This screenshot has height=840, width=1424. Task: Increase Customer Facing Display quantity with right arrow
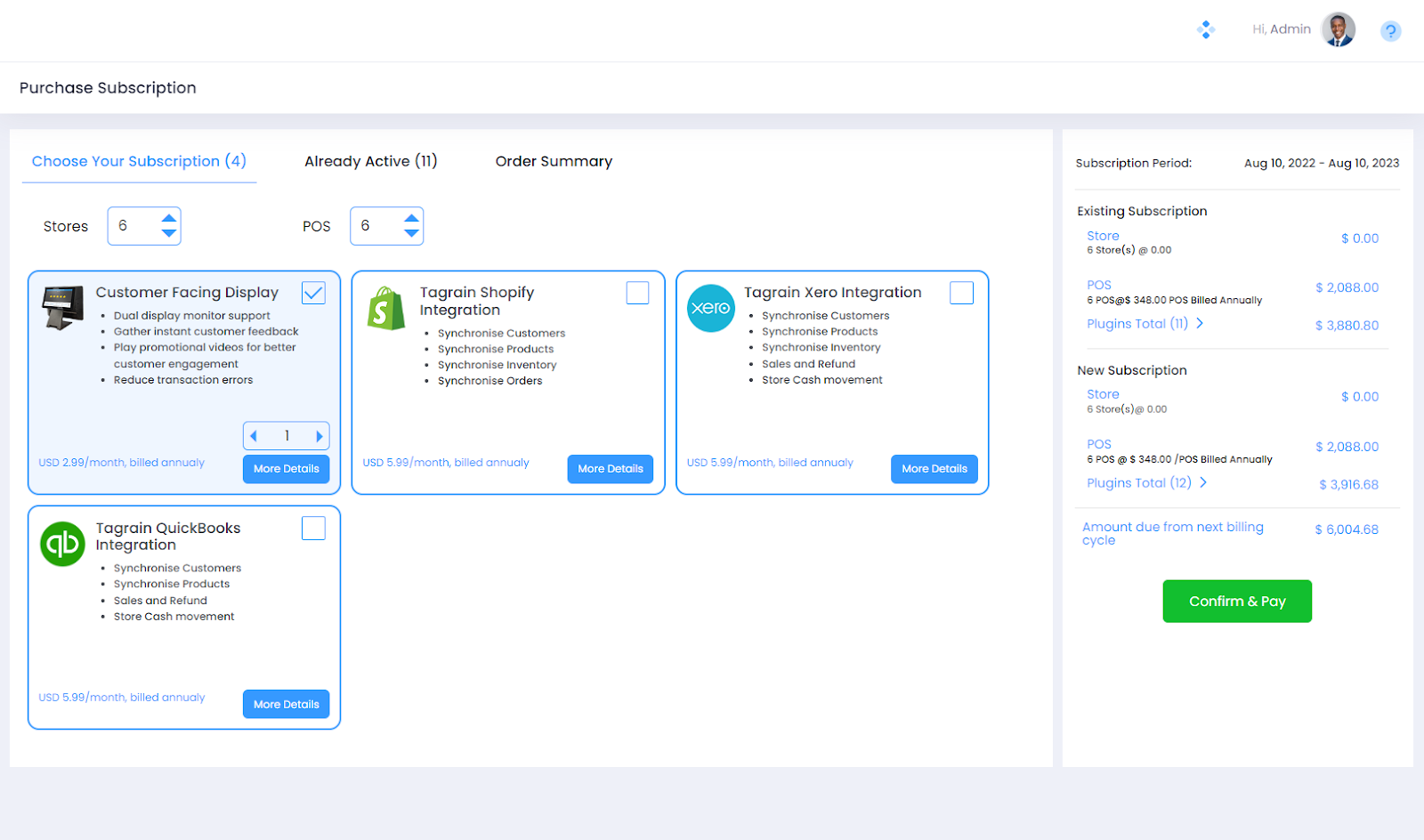(x=319, y=436)
